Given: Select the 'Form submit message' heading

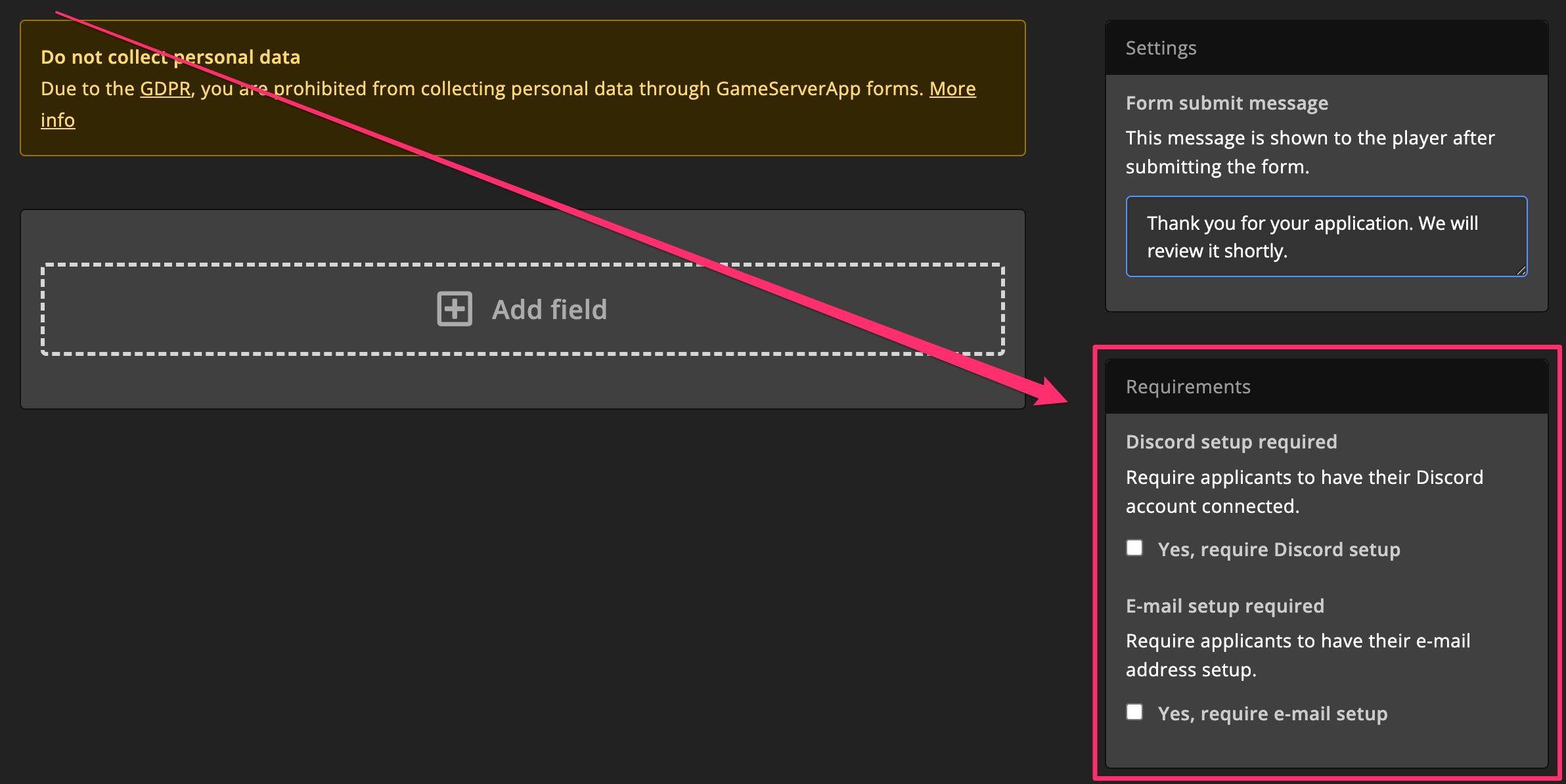Looking at the screenshot, I should 1226,103.
